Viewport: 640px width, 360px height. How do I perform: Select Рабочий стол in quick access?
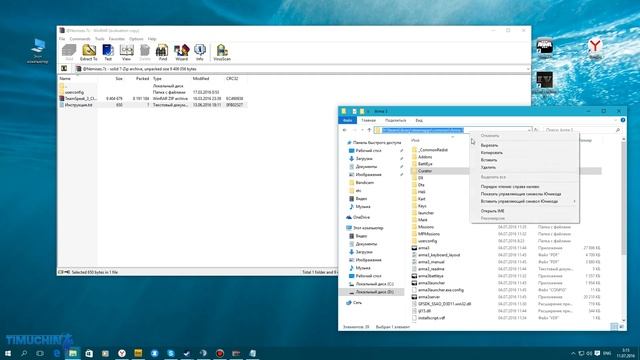pos(369,151)
